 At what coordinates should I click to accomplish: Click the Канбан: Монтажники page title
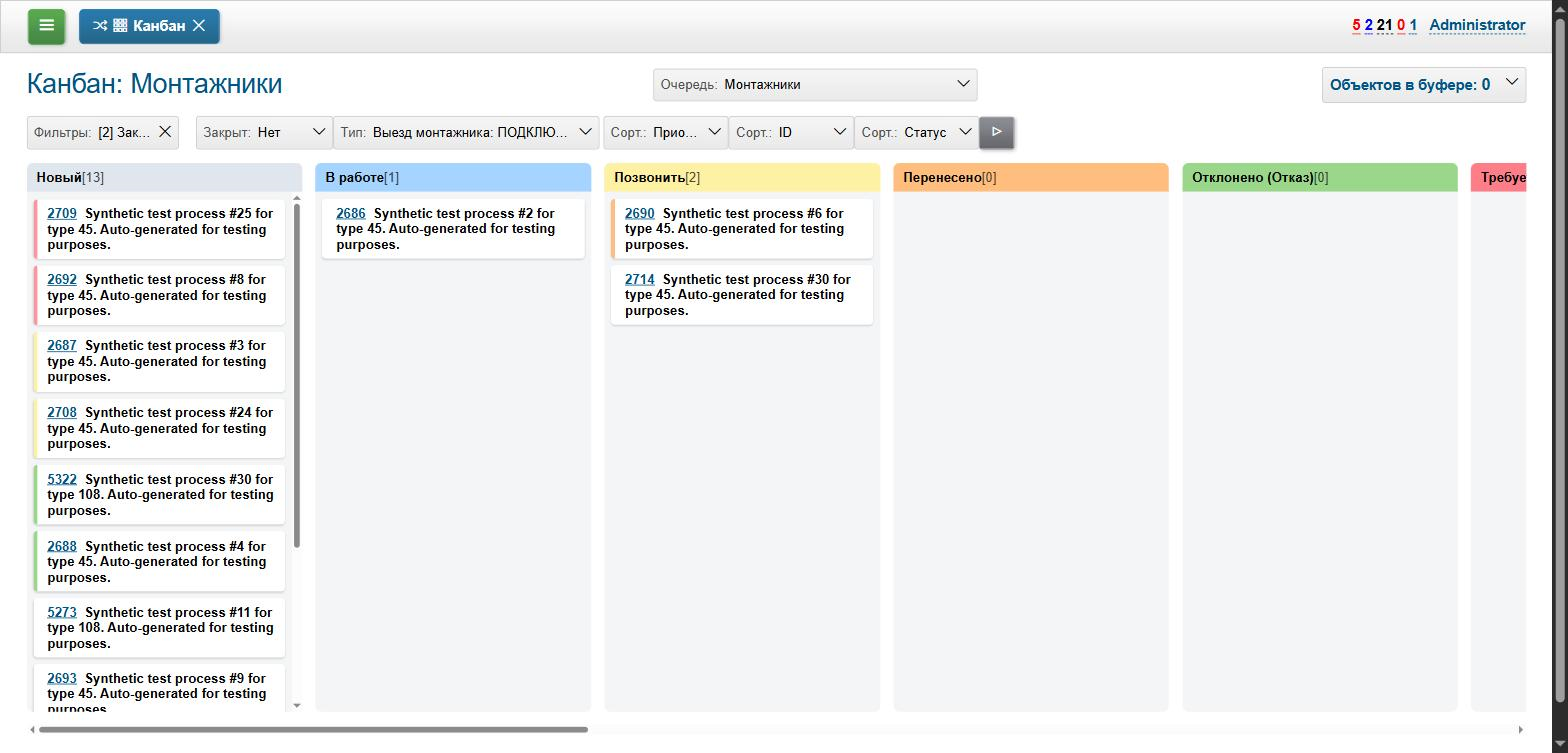tap(155, 83)
